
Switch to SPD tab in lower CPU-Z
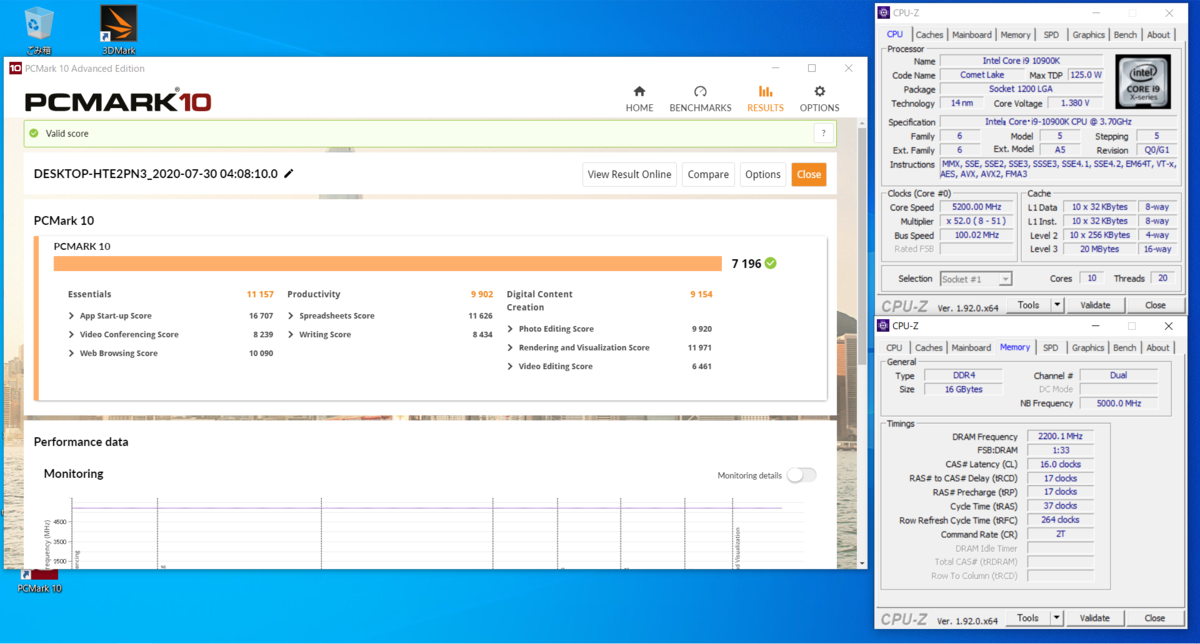1051,348
